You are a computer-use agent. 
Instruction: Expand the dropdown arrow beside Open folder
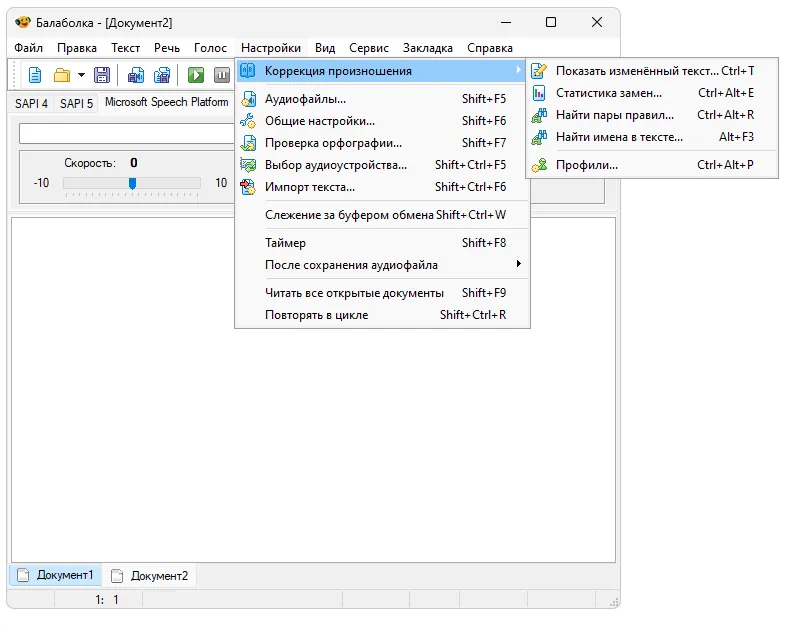[81, 75]
